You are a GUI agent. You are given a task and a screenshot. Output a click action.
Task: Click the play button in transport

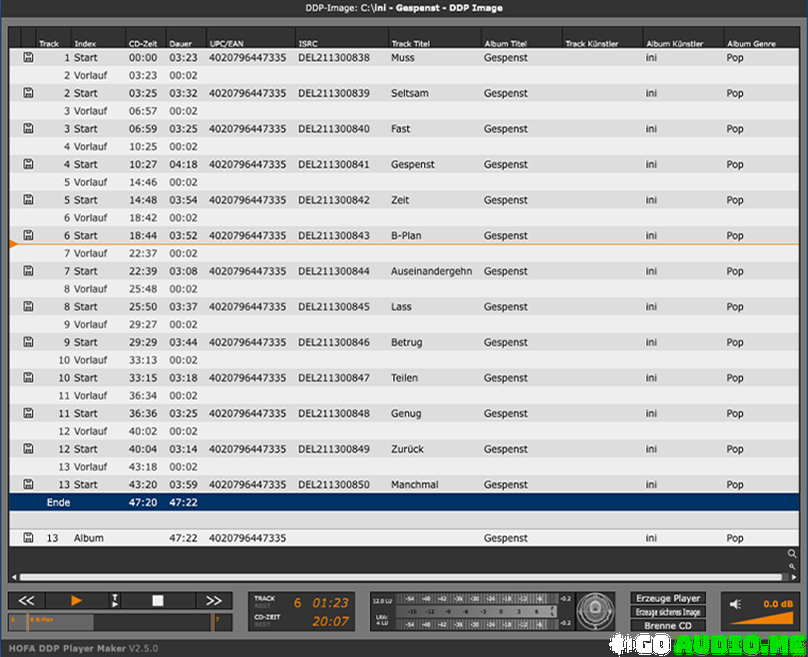click(76, 600)
